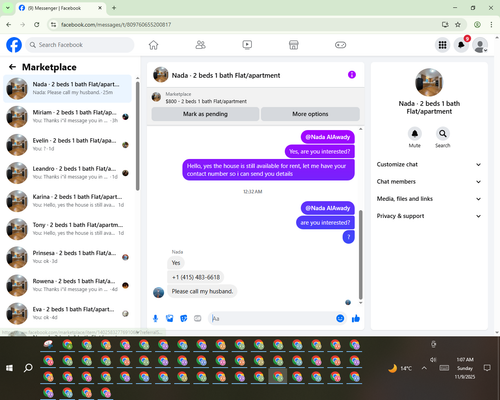
Task: Reload the page
Action: click(x=37, y=24)
